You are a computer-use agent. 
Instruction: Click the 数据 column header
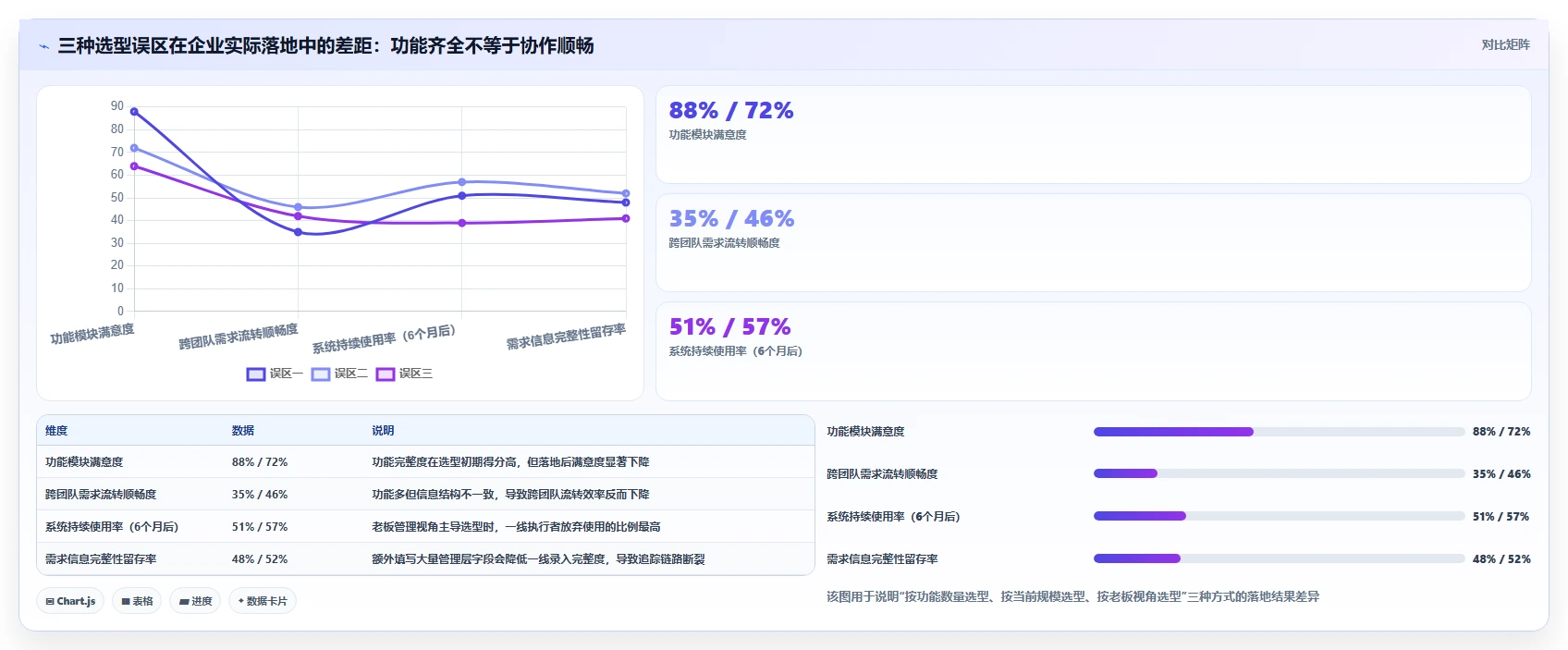click(243, 431)
